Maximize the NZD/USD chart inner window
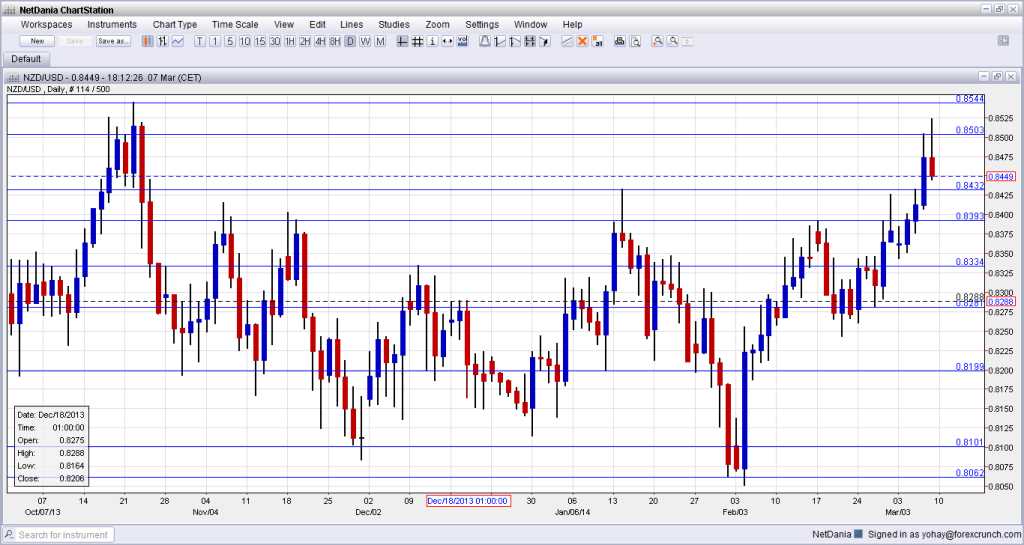 [997, 77]
